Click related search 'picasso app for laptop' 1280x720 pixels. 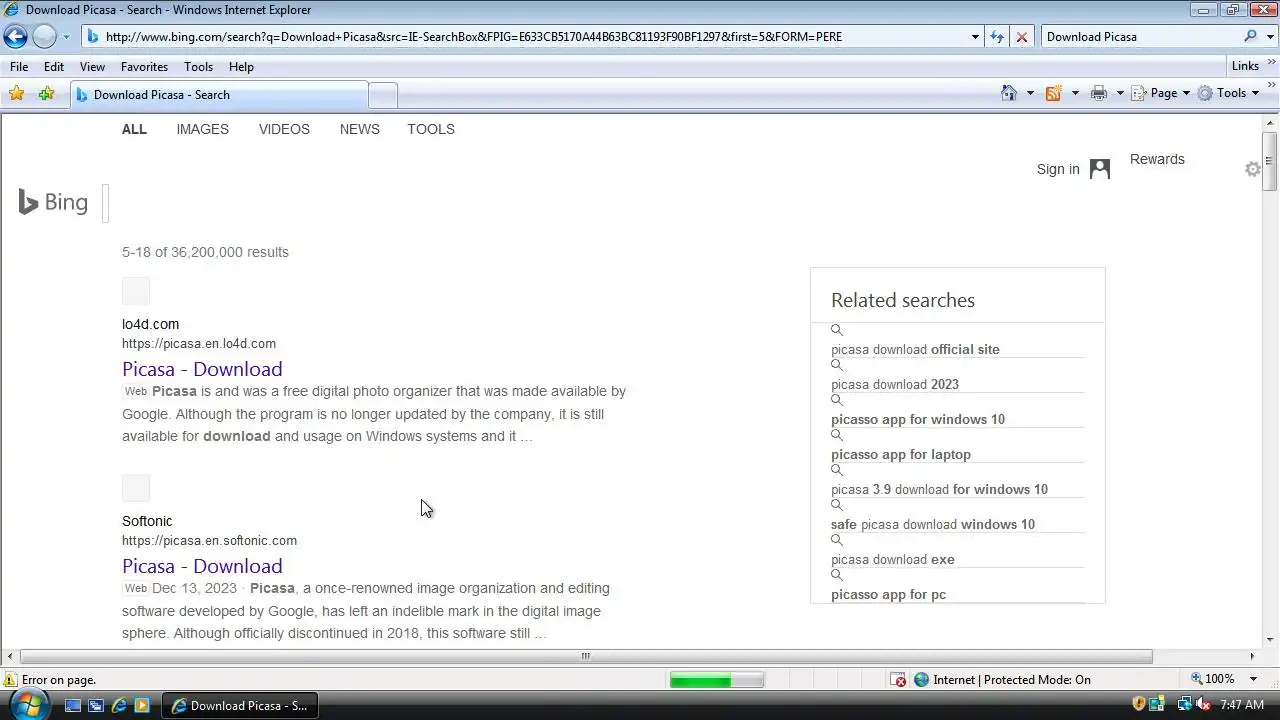click(x=901, y=454)
